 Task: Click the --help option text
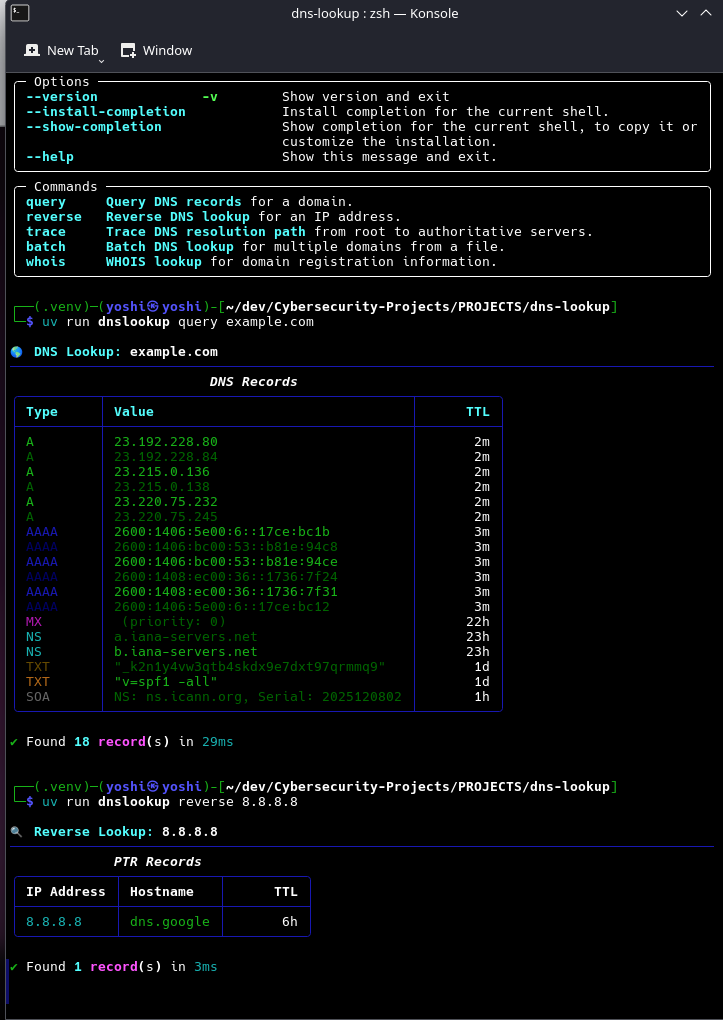(49, 157)
